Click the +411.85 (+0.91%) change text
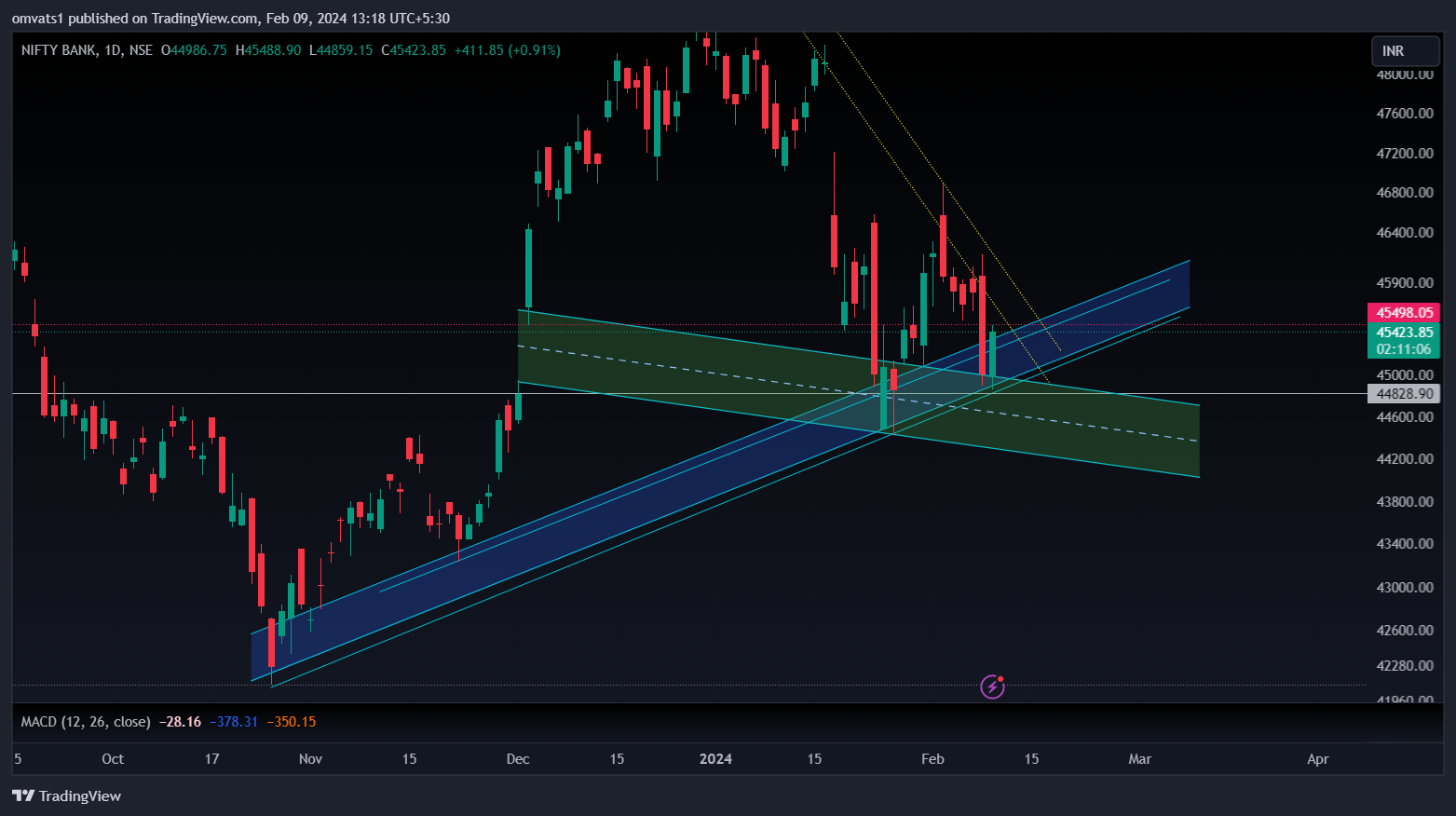The image size is (1456, 816). [x=508, y=50]
